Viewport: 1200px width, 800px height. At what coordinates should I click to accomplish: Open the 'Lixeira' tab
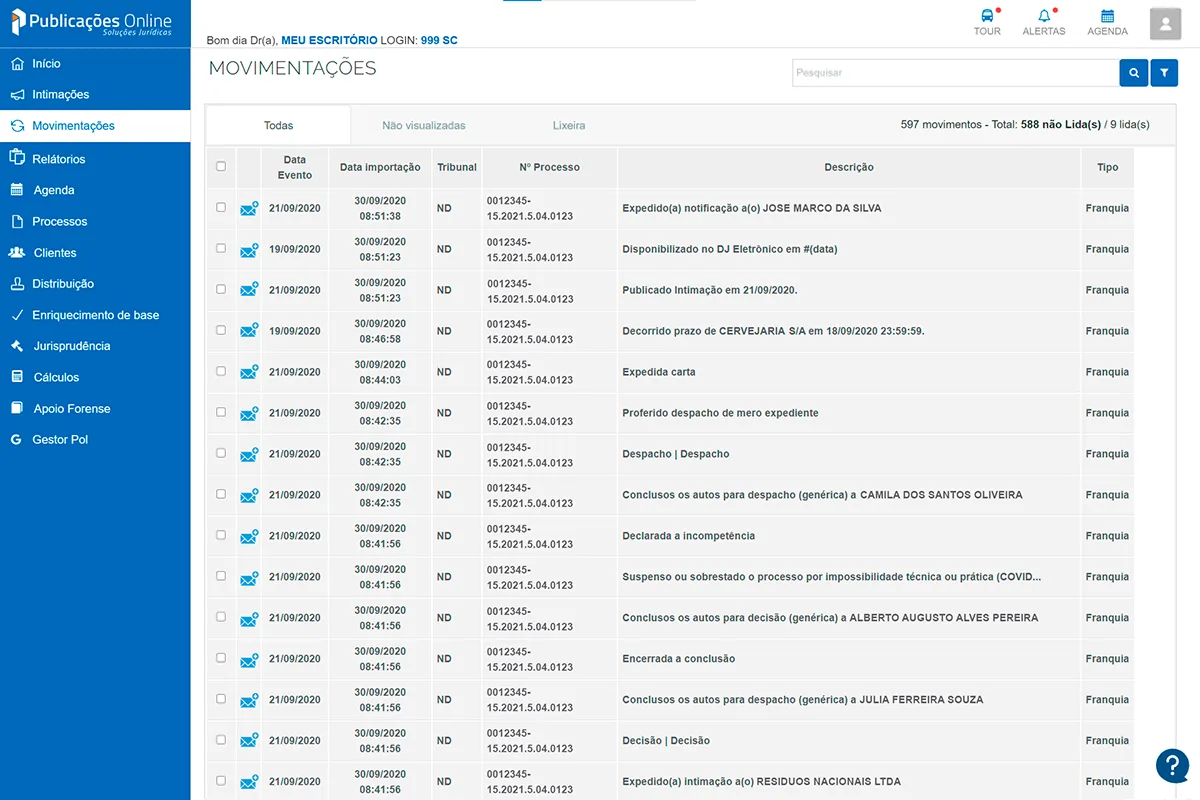click(x=569, y=125)
